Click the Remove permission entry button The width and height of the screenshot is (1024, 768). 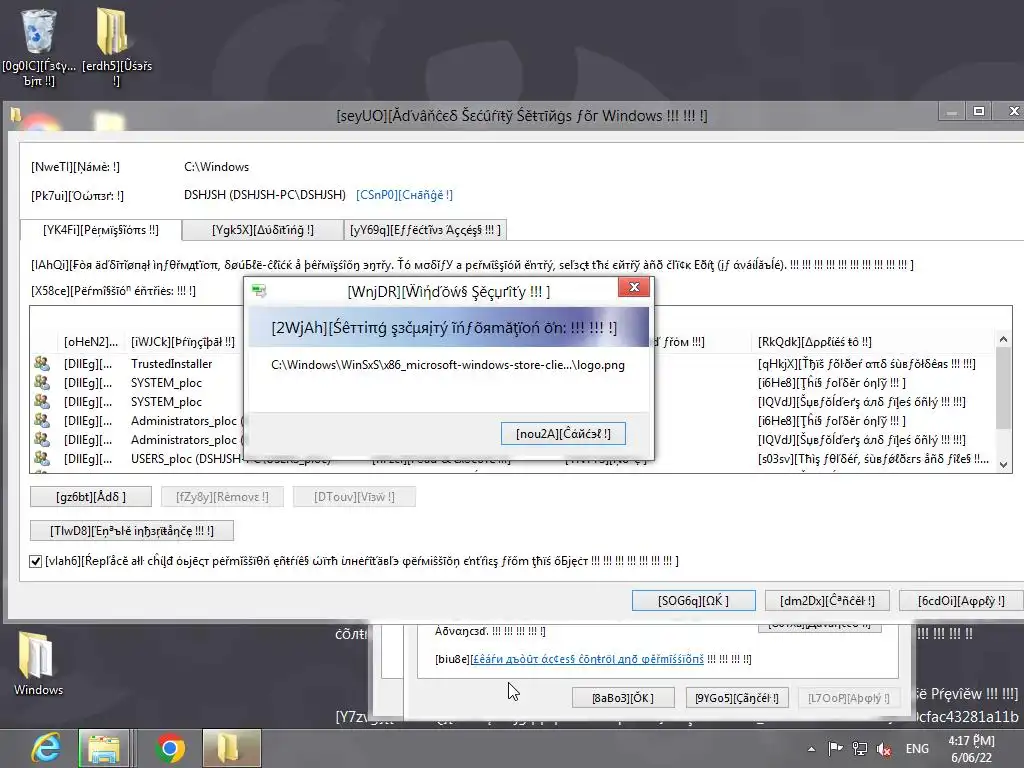(222, 496)
